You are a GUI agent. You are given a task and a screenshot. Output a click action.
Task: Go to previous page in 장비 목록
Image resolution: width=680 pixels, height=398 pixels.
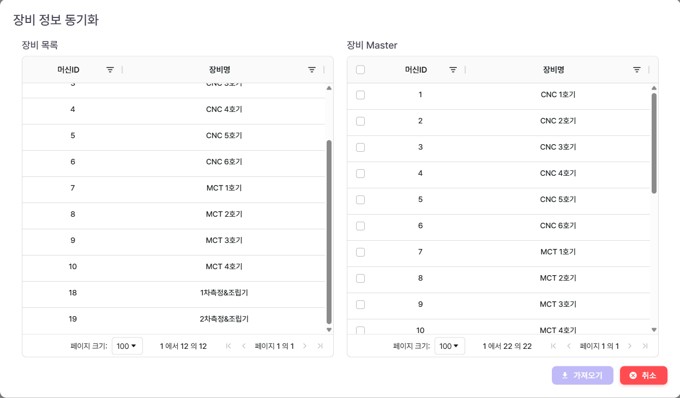(x=244, y=346)
